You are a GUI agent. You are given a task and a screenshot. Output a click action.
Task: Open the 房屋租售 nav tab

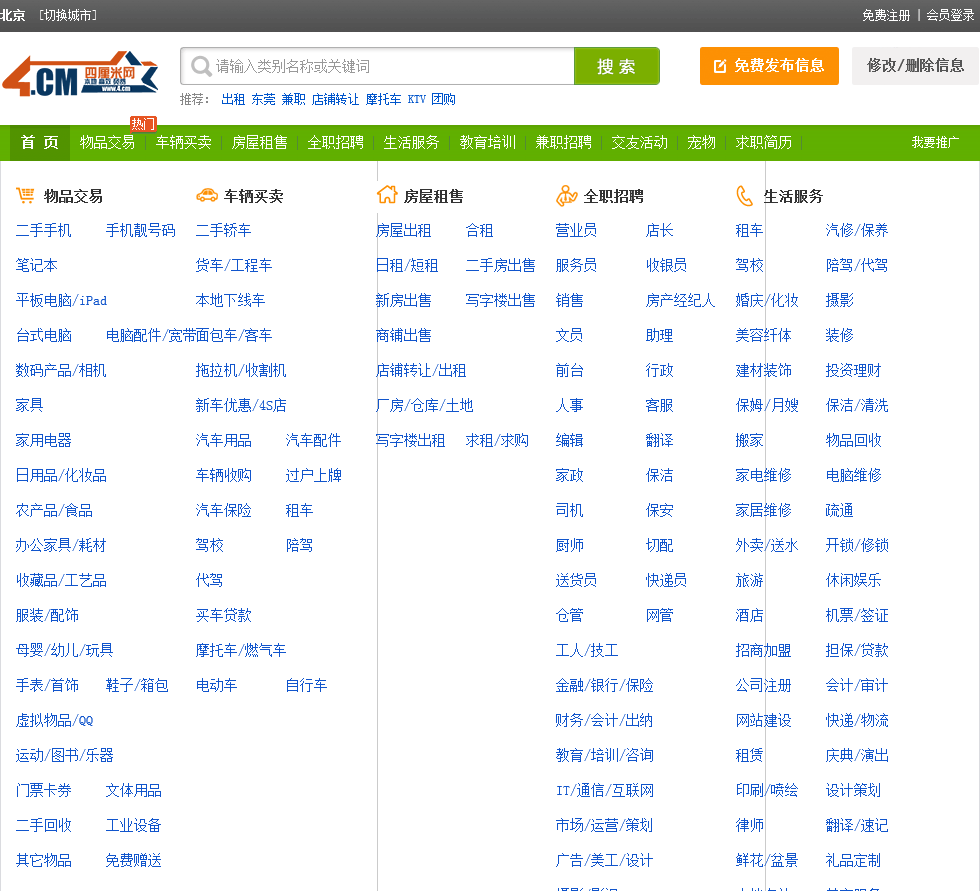coord(259,142)
